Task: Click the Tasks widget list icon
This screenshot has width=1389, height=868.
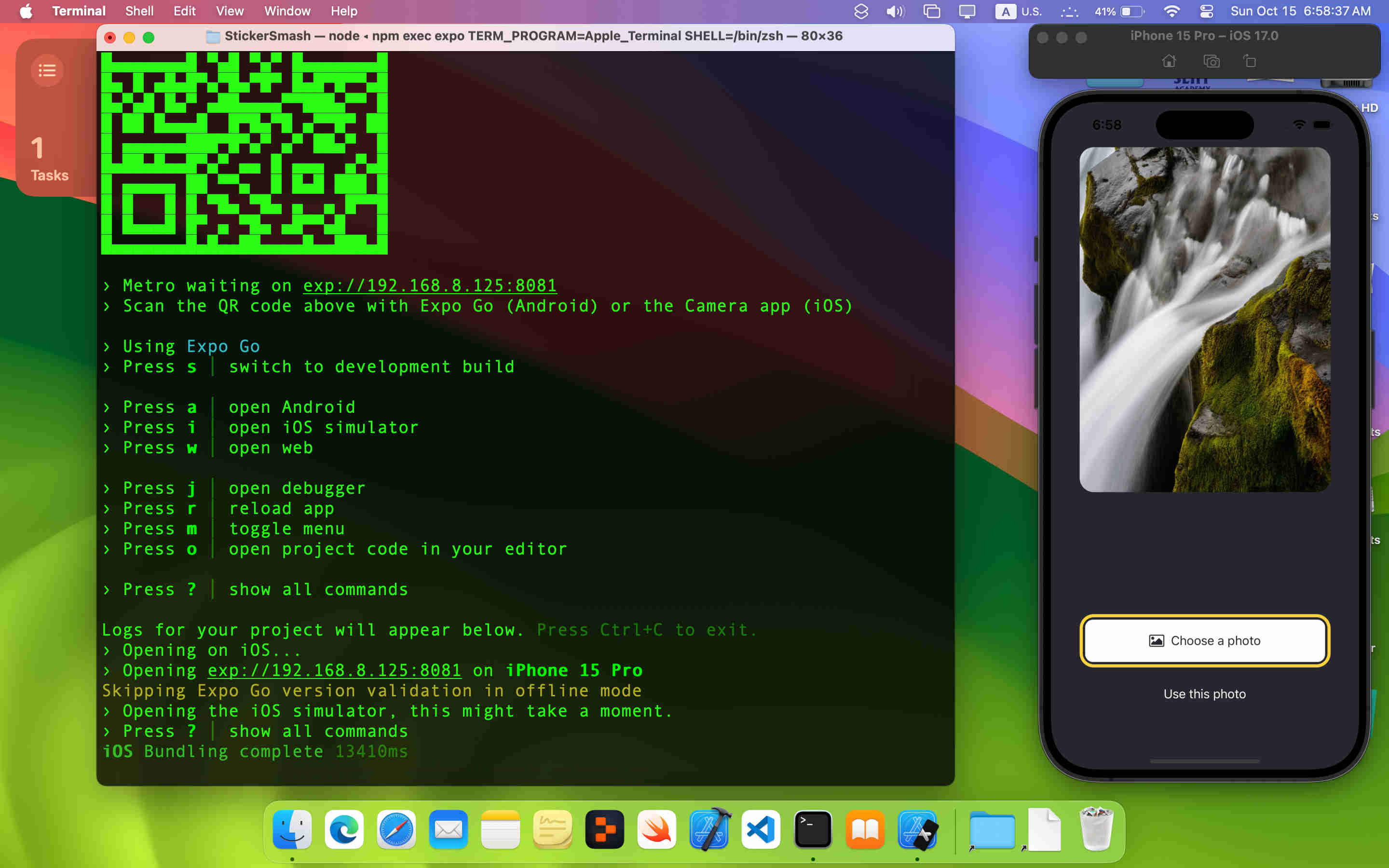Action: coord(47,70)
